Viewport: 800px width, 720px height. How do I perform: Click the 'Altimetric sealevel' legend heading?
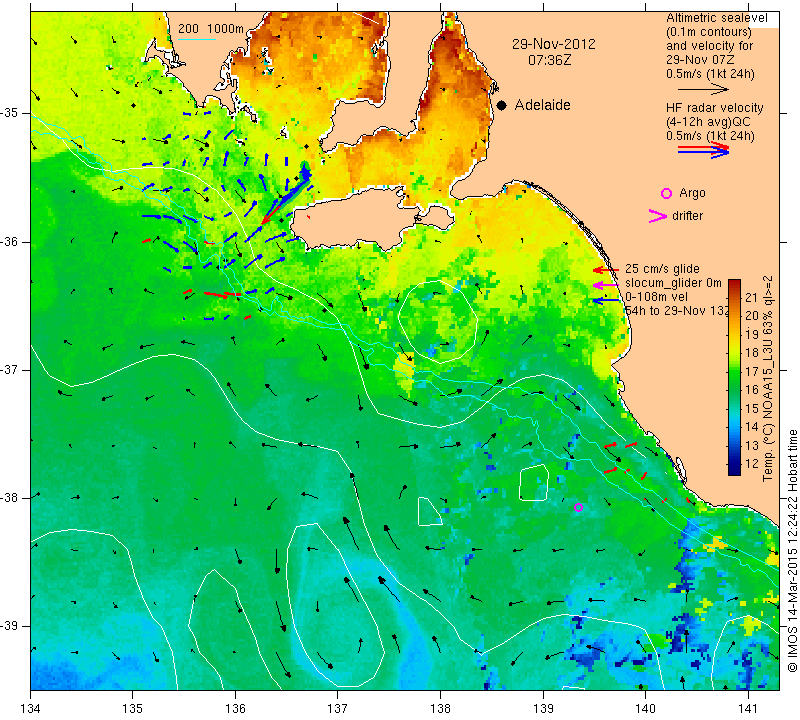coord(716,18)
